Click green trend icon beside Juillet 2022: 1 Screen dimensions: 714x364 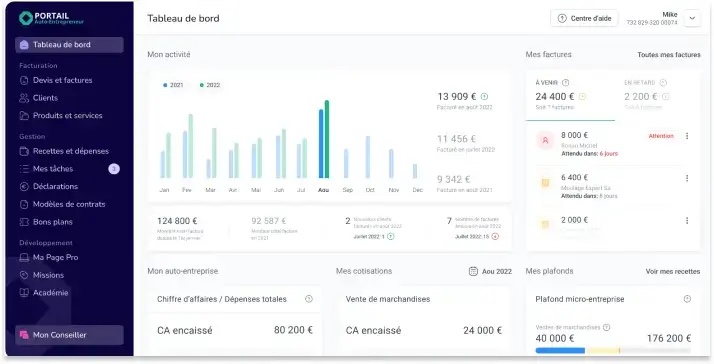coord(391,236)
